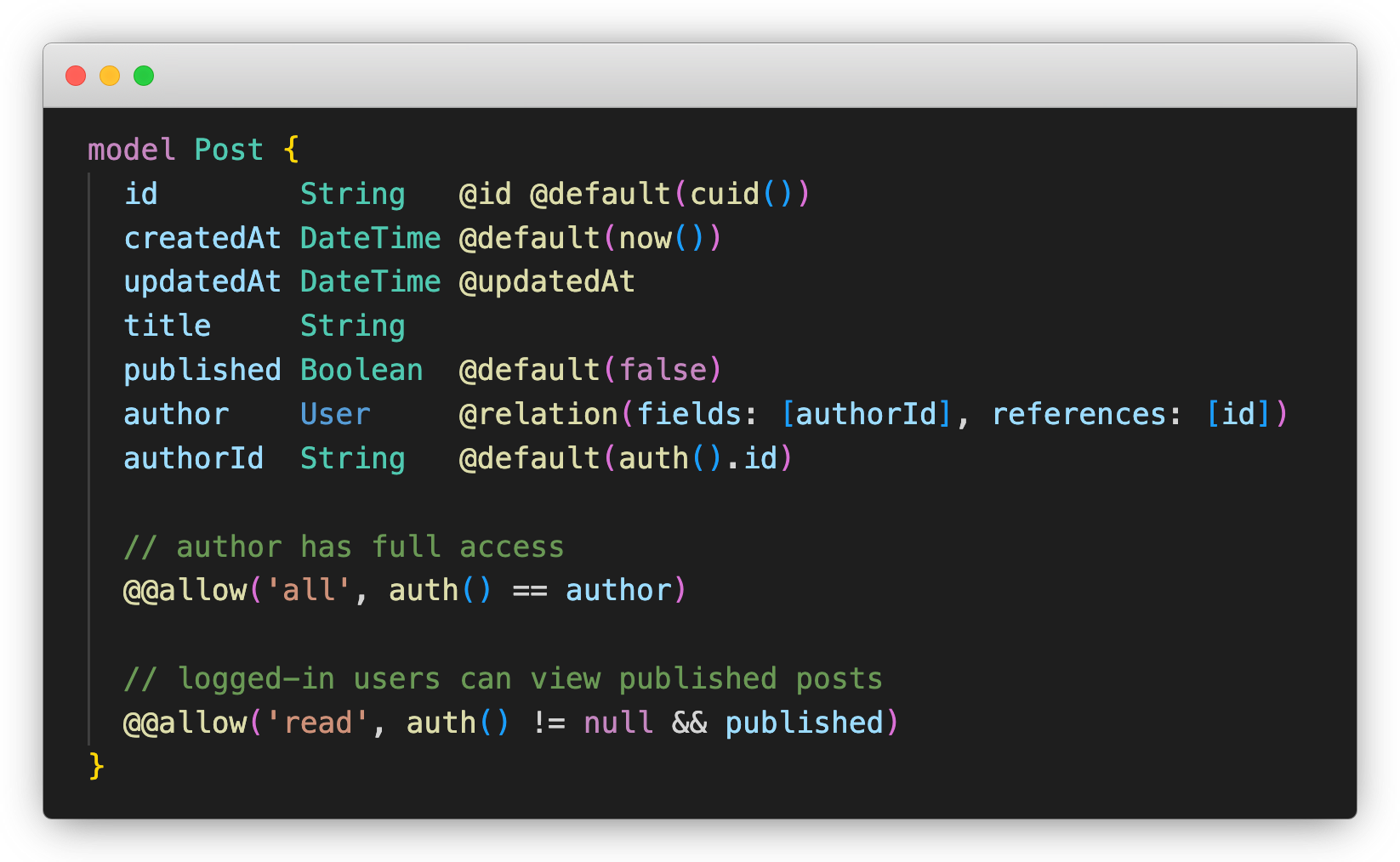The width and height of the screenshot is (1400, 862).
Task: Click the @updatedAt attribute
Action: (x=548, y=281)
